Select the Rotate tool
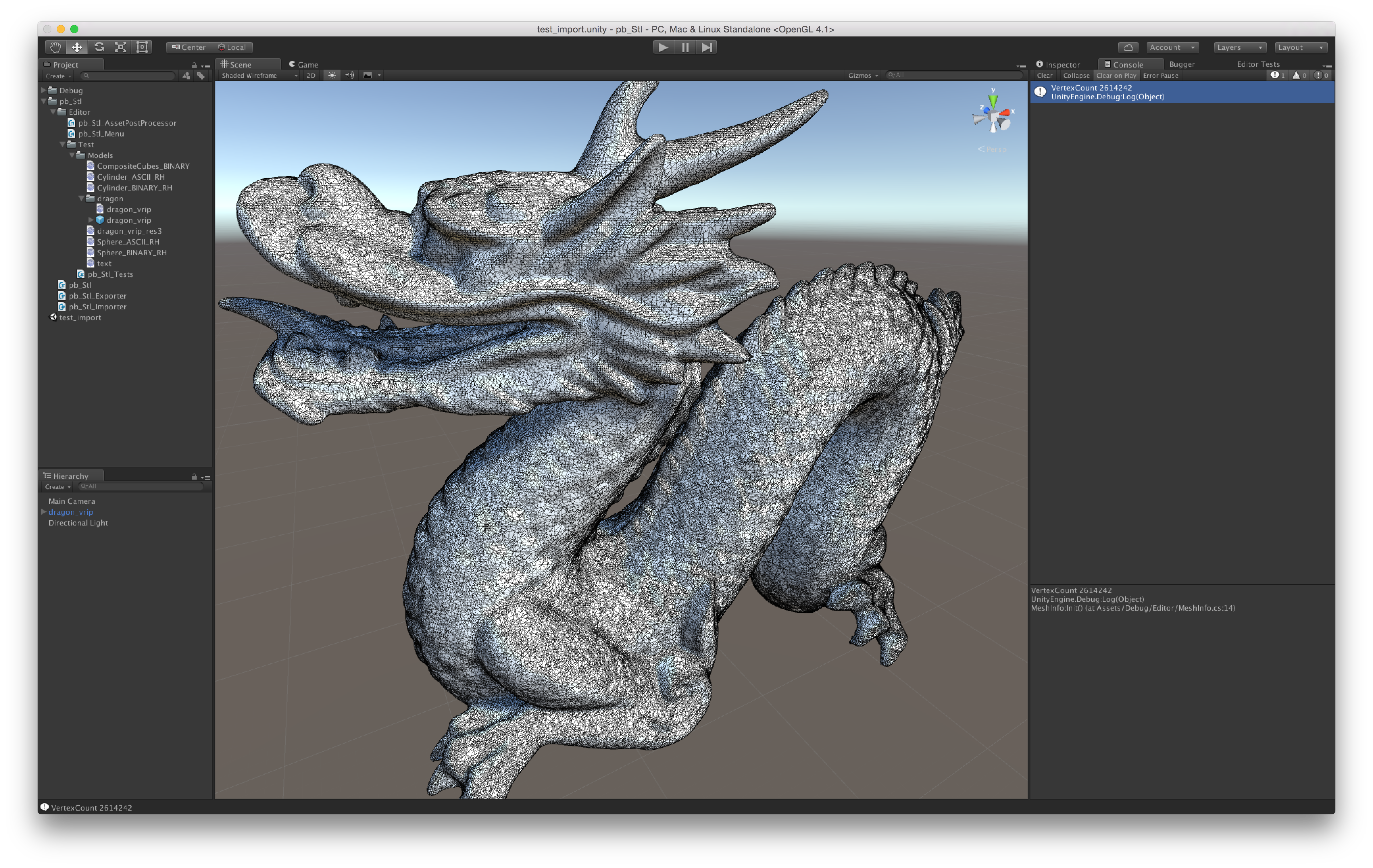Screen dimensions: 1373x868 pyautogui.click(x=99, y=47)
